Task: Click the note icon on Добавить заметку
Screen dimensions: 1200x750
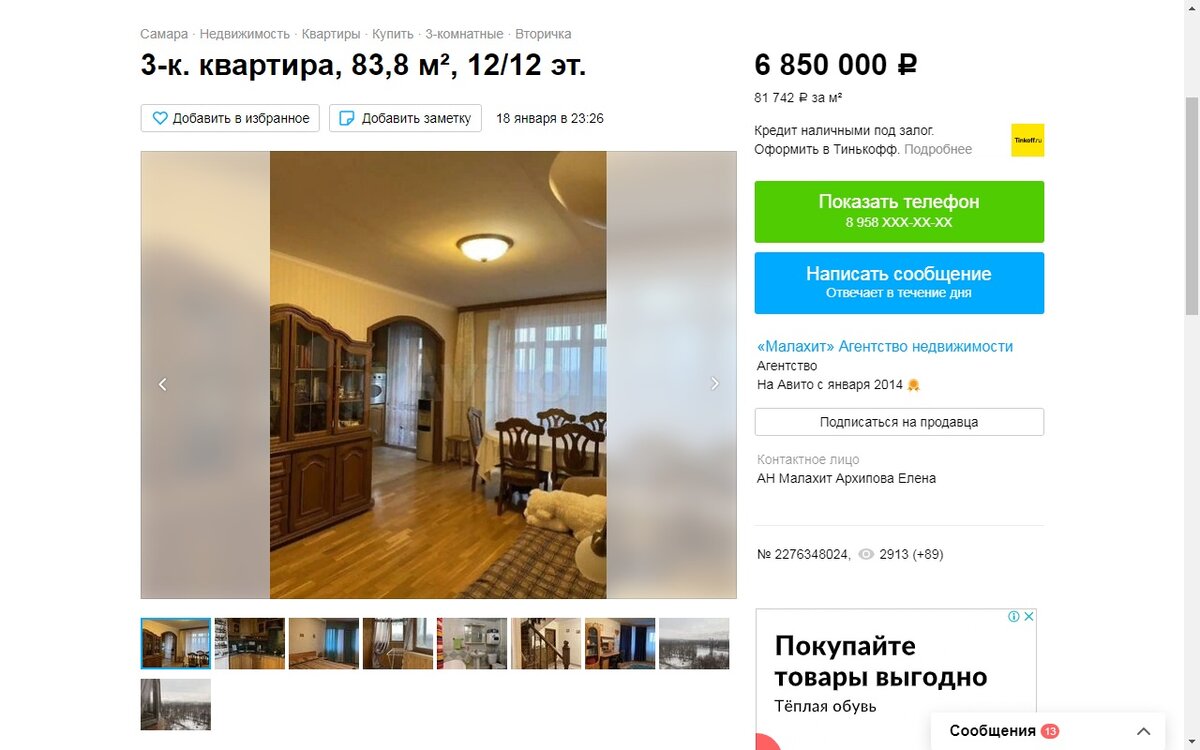Action: (x=347, y=118)
